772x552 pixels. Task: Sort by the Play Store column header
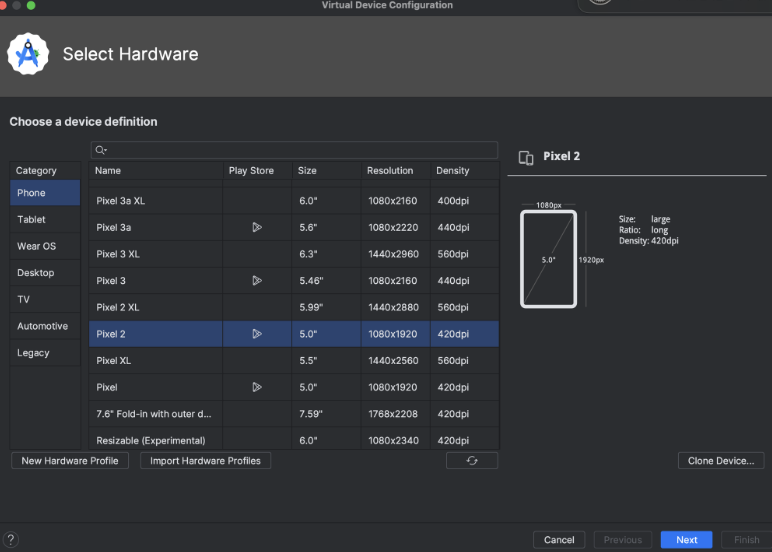(x=257, y=170)
